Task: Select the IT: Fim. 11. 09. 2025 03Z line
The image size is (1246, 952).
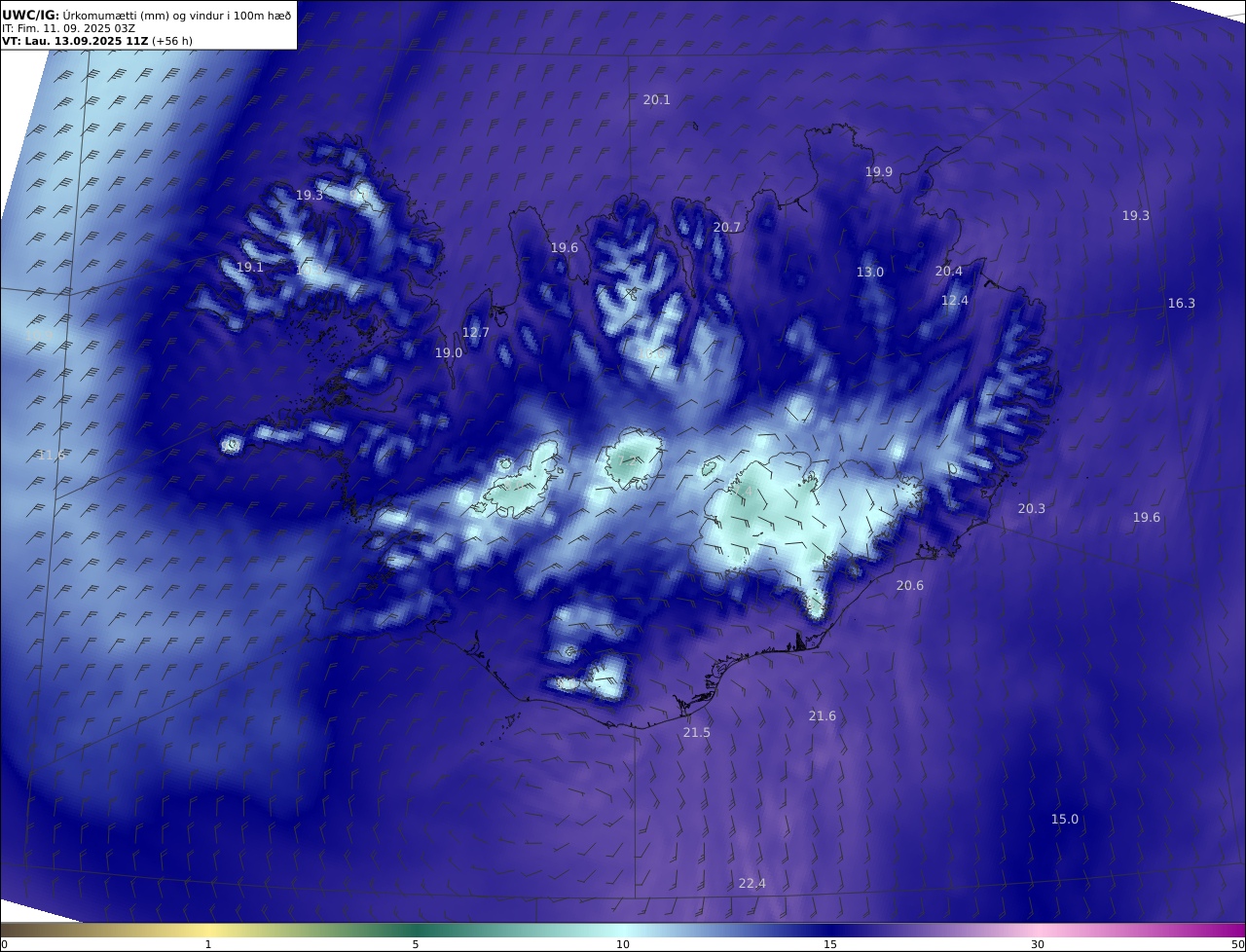Action: click(69, 28)
